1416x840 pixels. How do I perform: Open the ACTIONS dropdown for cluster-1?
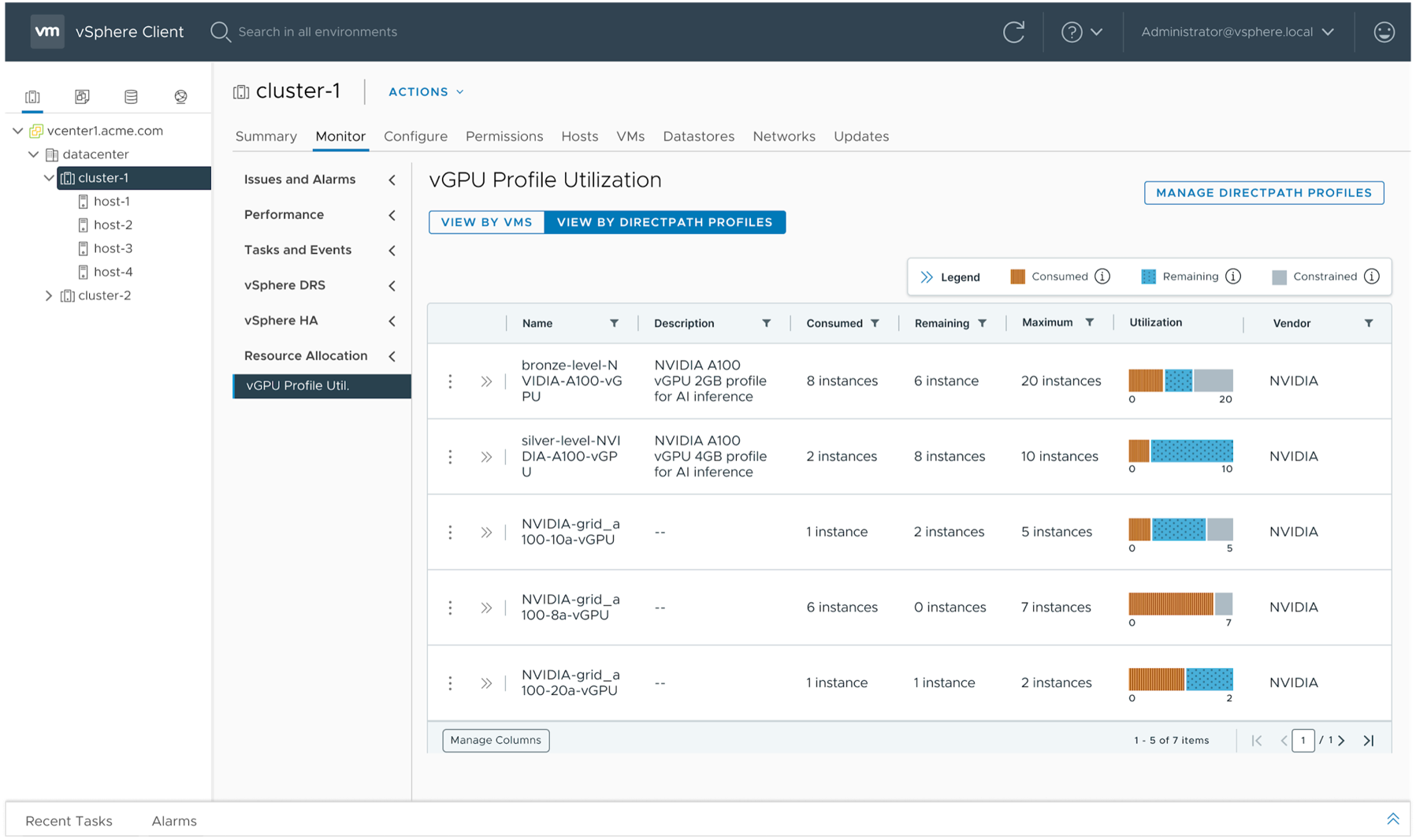click(425, 91)
